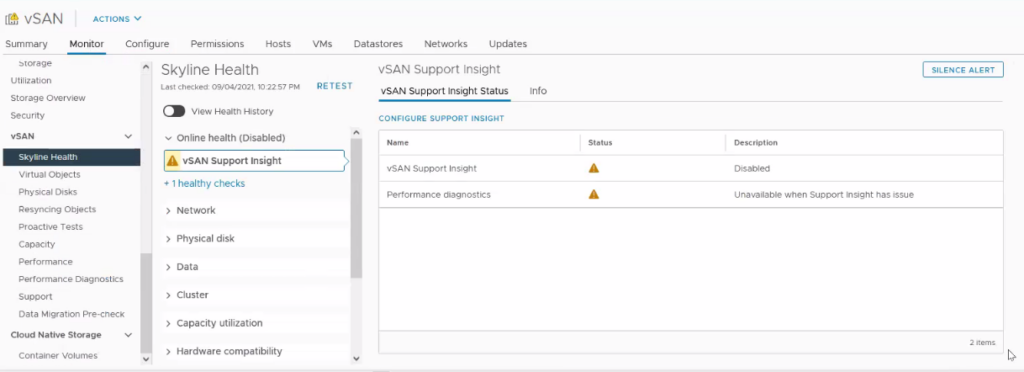
Task: Expand the Network health group
Action: (168, 211)
